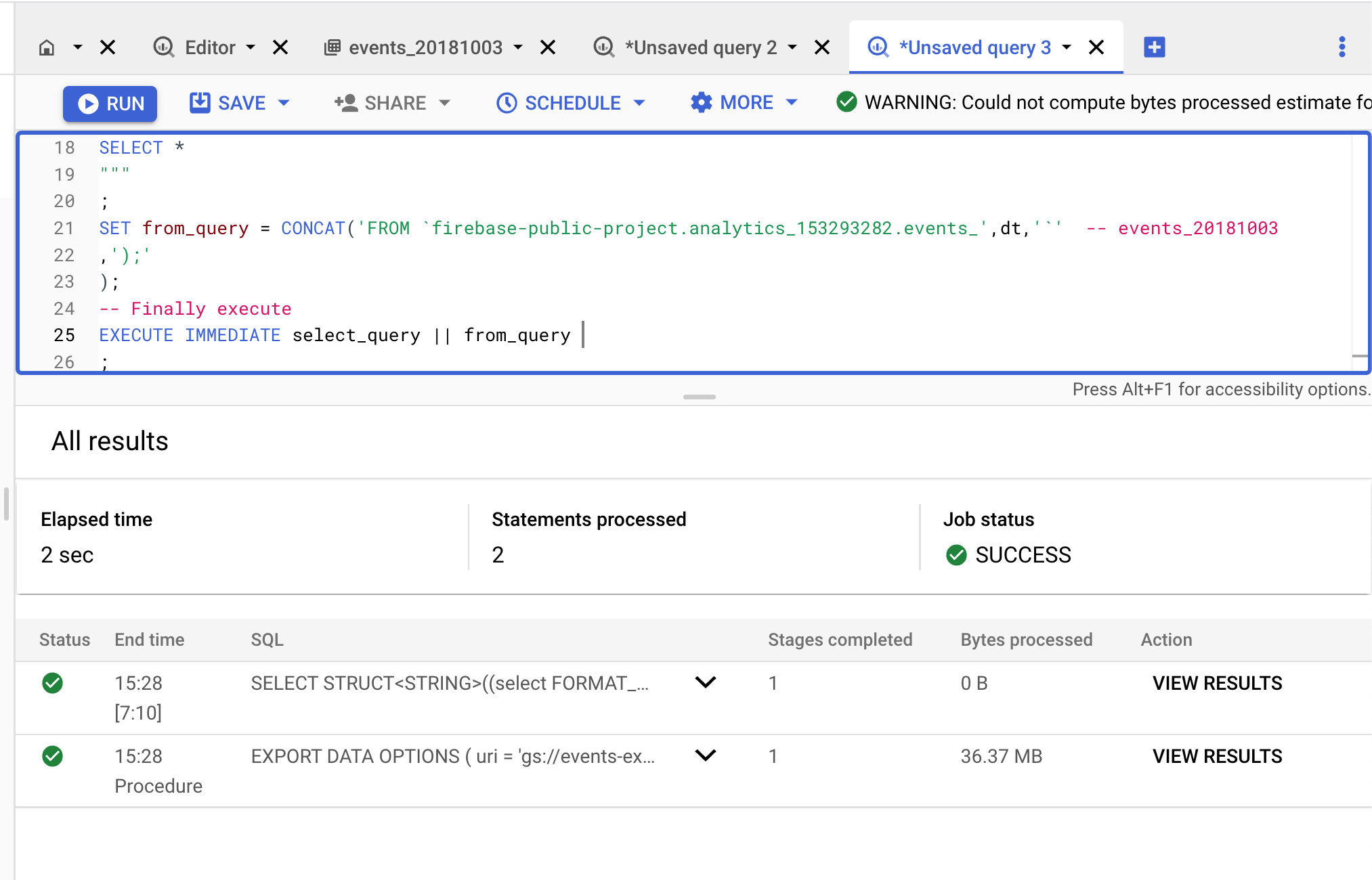
Task: Add a new query tab with the plus icon
Action: [1154, 47]
